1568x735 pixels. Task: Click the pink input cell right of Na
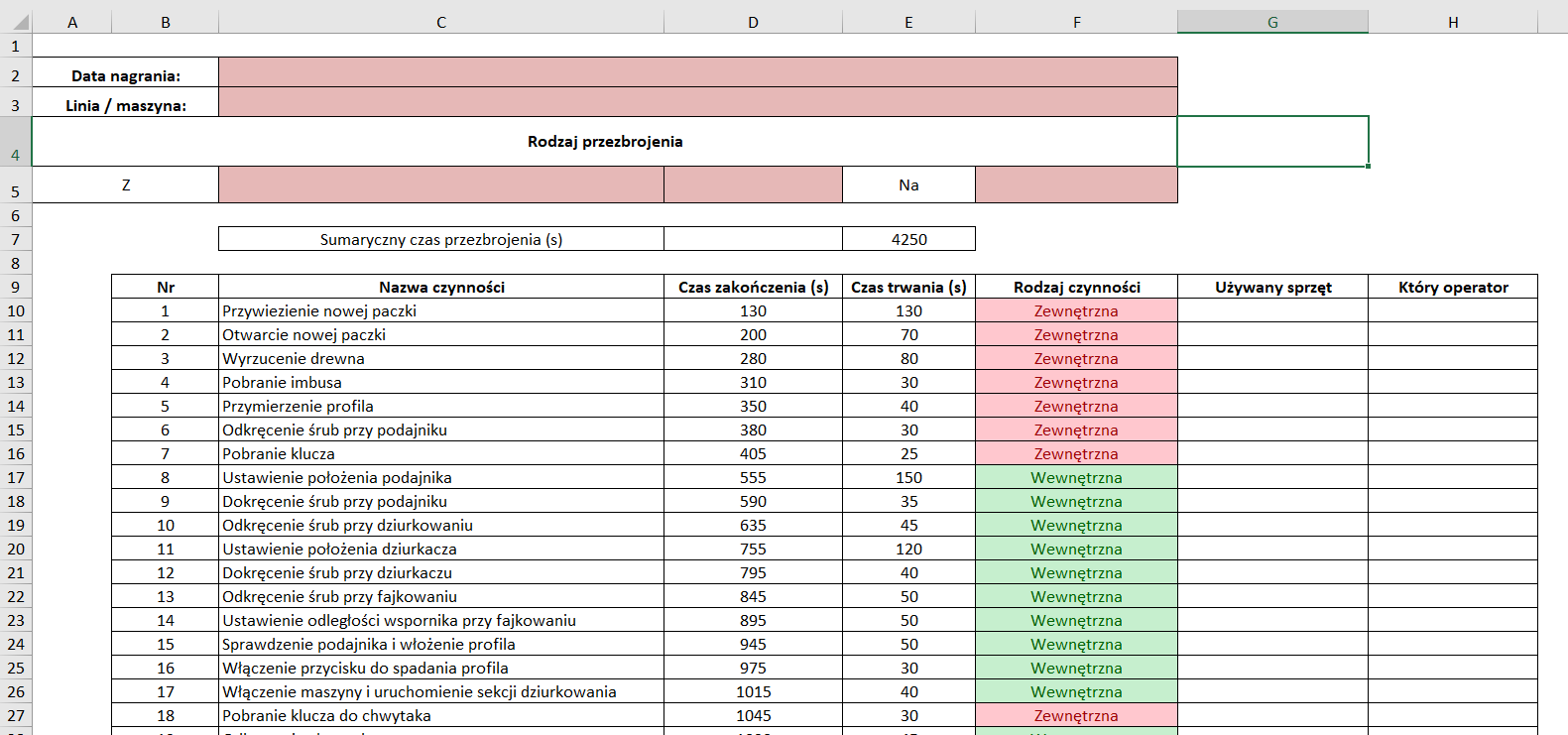(x=1076, y=184)
